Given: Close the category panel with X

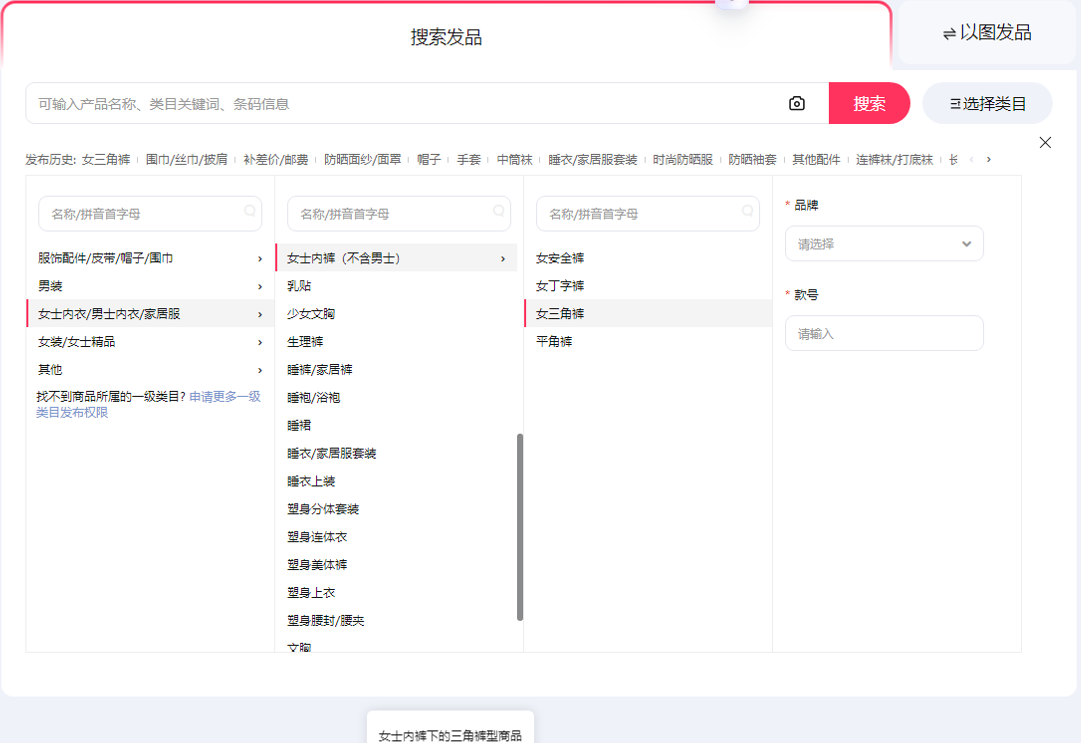Looking at the screenshot, I should pos(1045,143).
